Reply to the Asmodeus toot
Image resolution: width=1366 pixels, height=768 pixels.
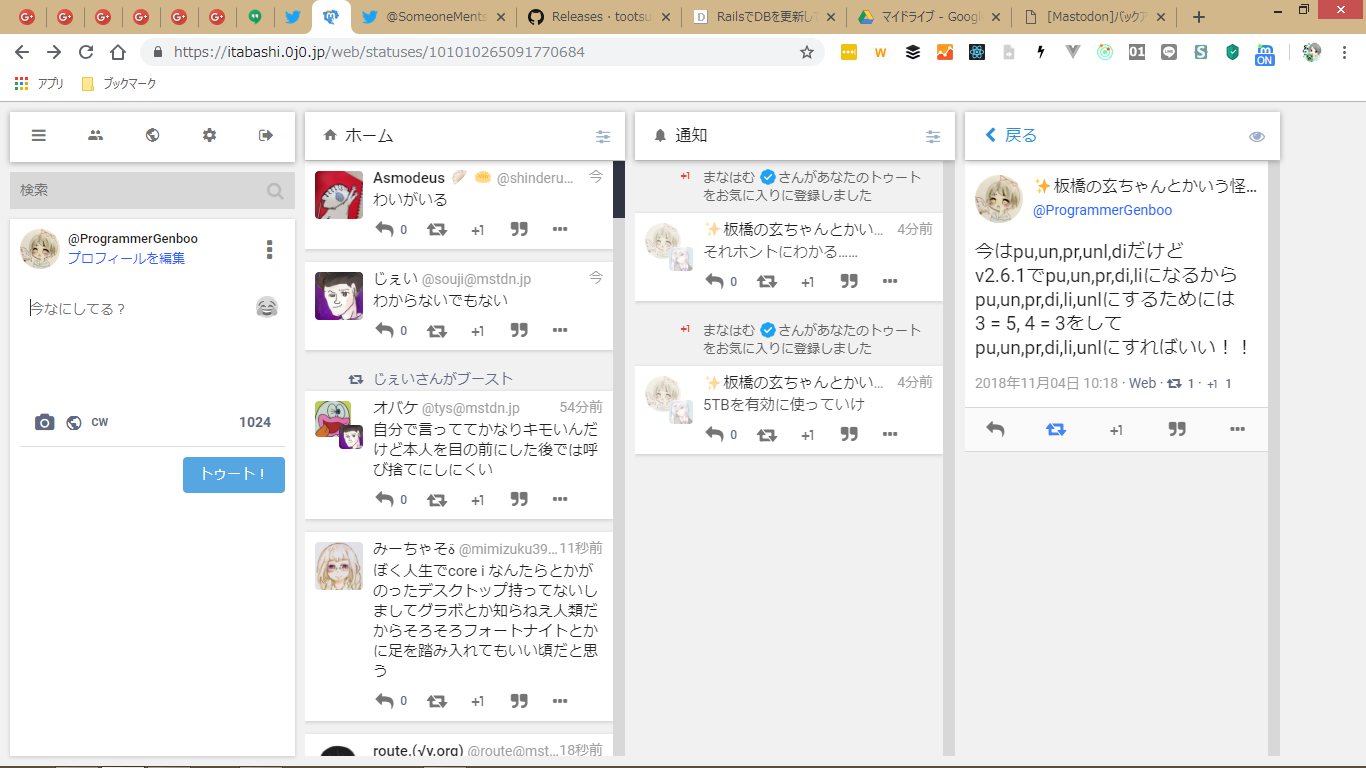(385, 229)
